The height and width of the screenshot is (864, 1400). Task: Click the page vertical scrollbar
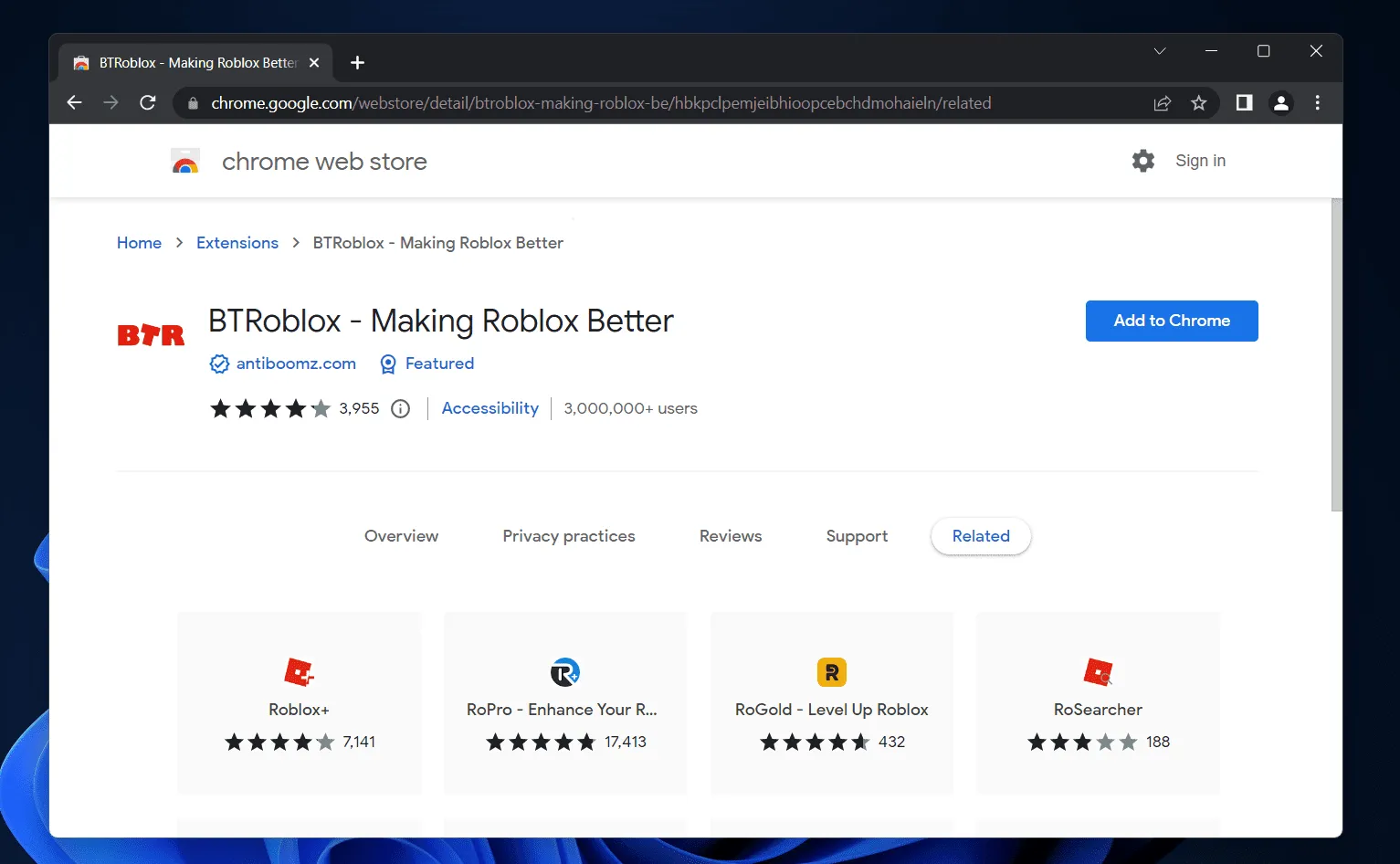tap(1337, 354)
